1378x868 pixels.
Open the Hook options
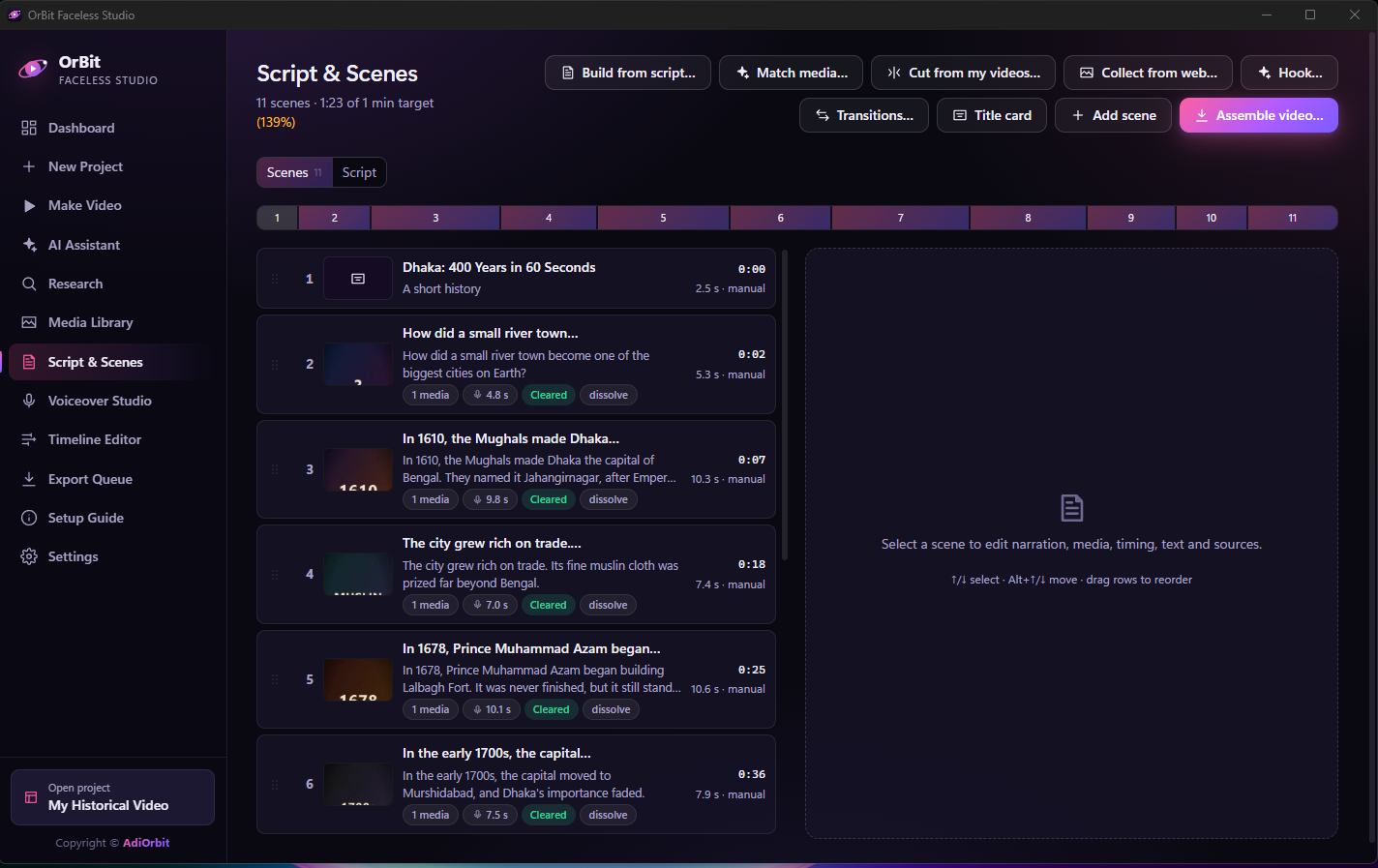[x=1290, y=73]
